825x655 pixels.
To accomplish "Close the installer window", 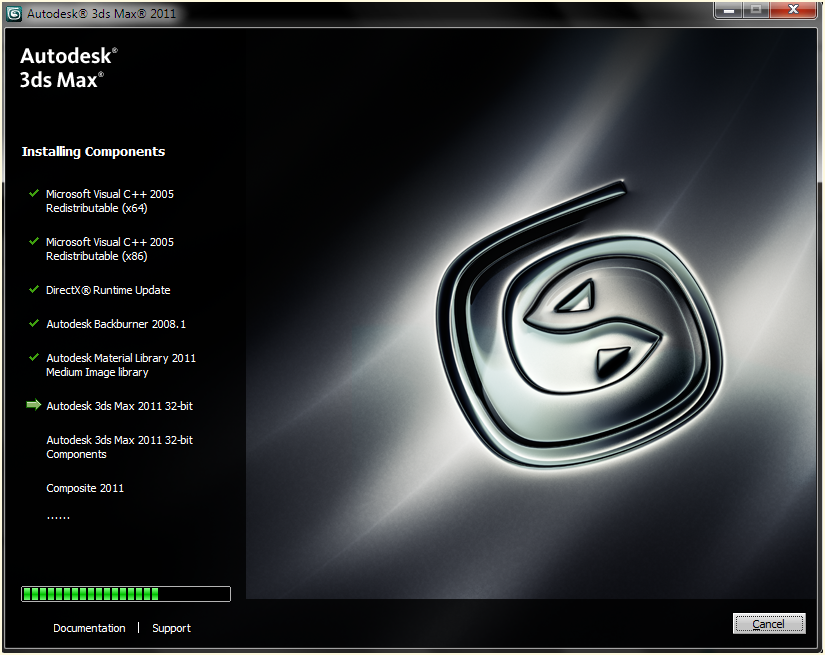I will pyautogui.click(x=793, y=10).
